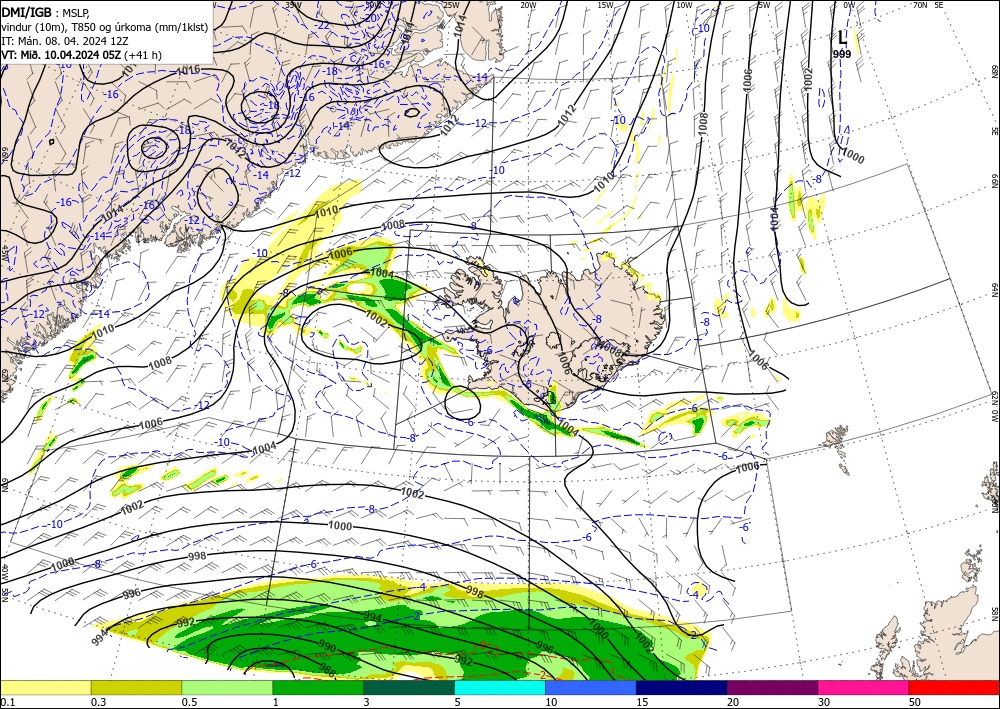Click the '-22' temperature contour label
Viewport: 1000px width, 709px height.
click(x=323, y=26)
